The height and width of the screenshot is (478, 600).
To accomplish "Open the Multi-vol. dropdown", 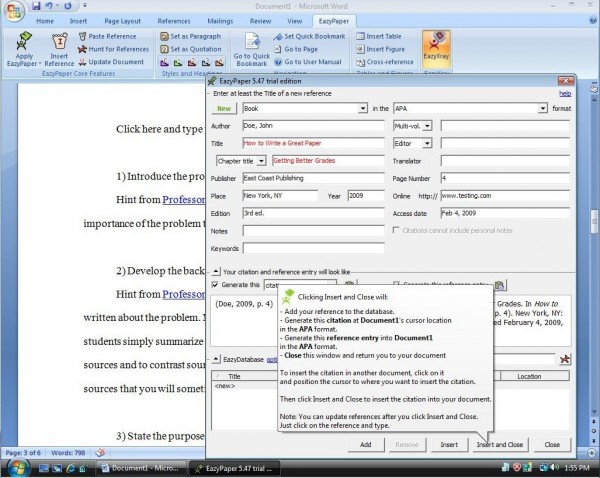I will [x=427, y=126].
